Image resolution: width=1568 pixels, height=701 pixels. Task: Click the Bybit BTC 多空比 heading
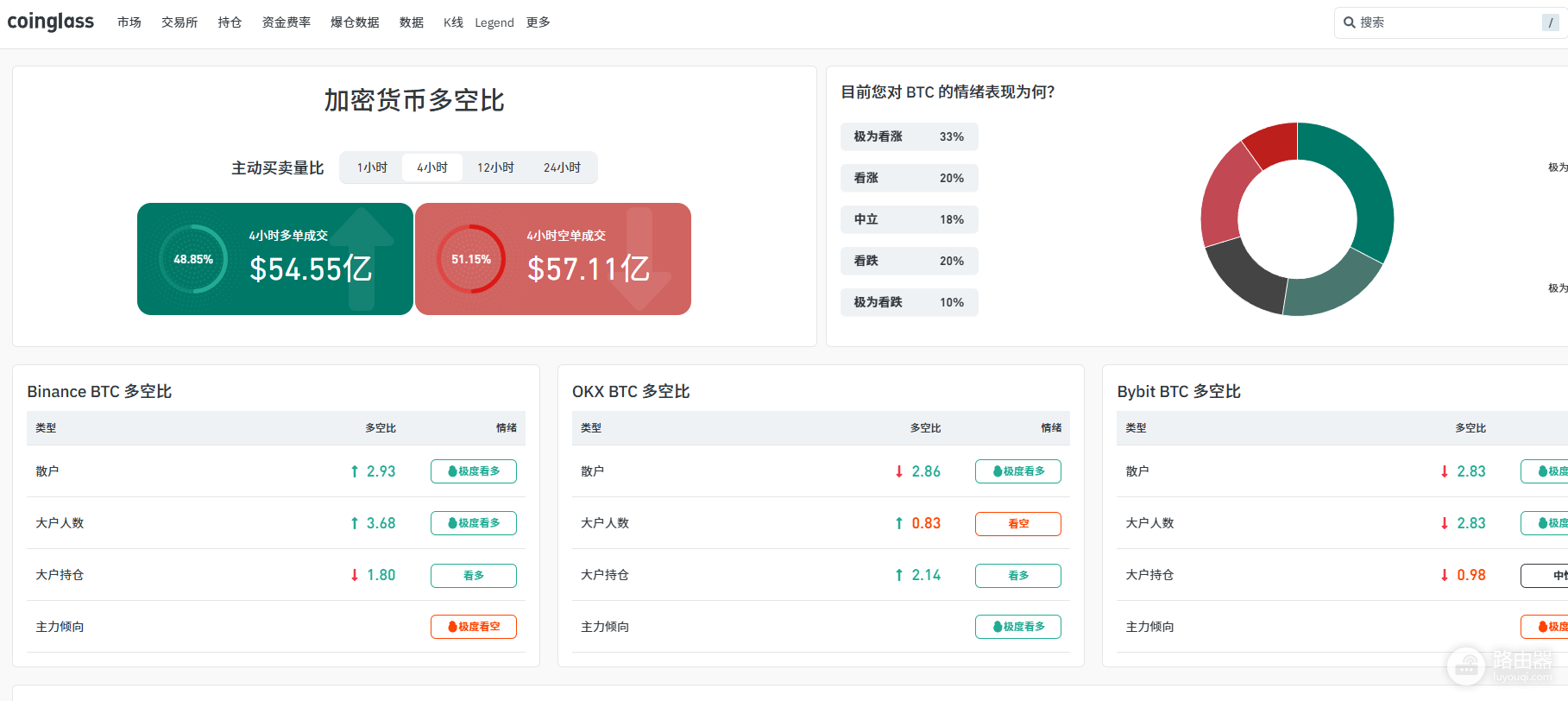[x=1179, y=392]
